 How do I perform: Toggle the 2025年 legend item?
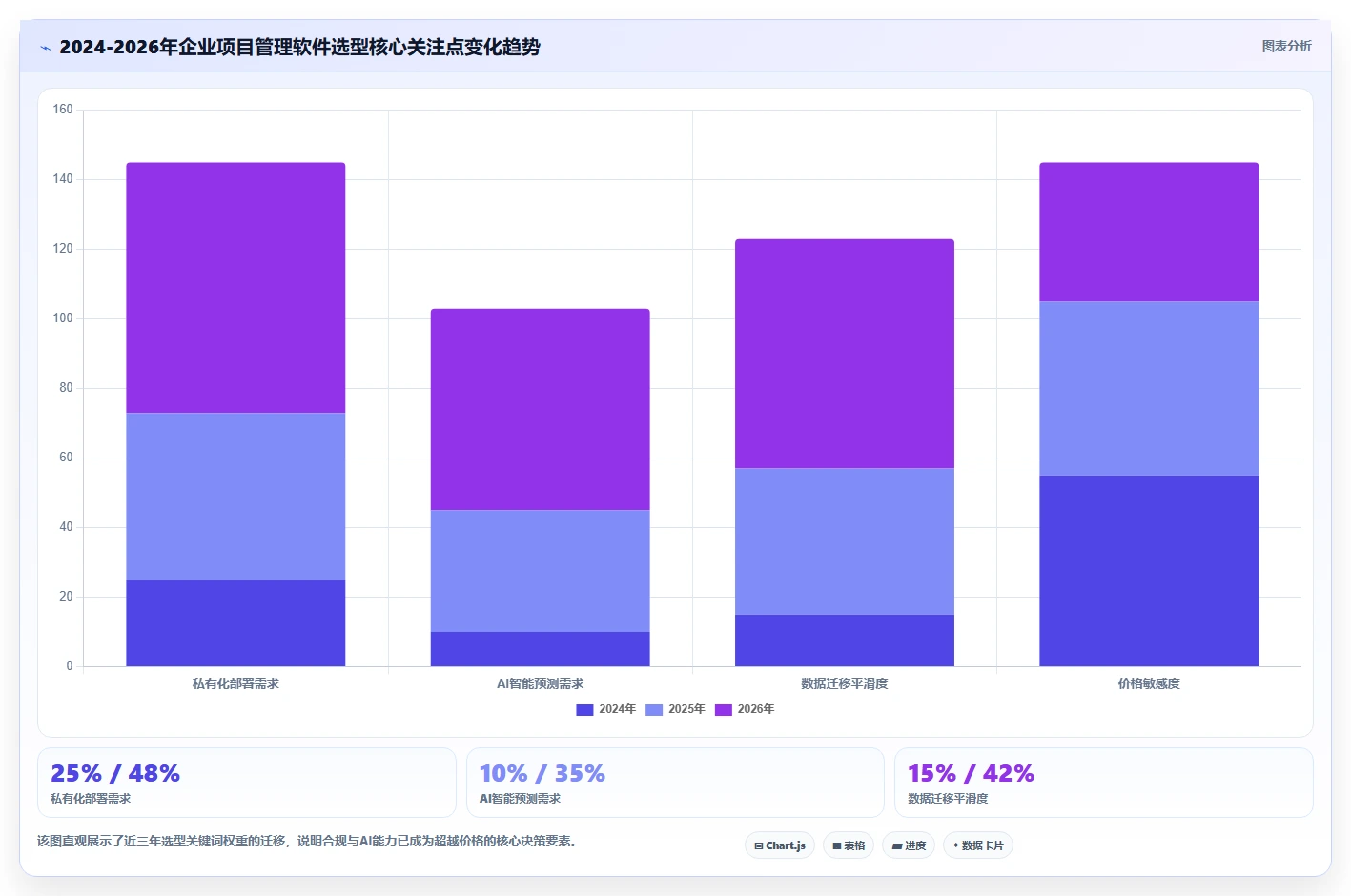click(x=675, y=709)
